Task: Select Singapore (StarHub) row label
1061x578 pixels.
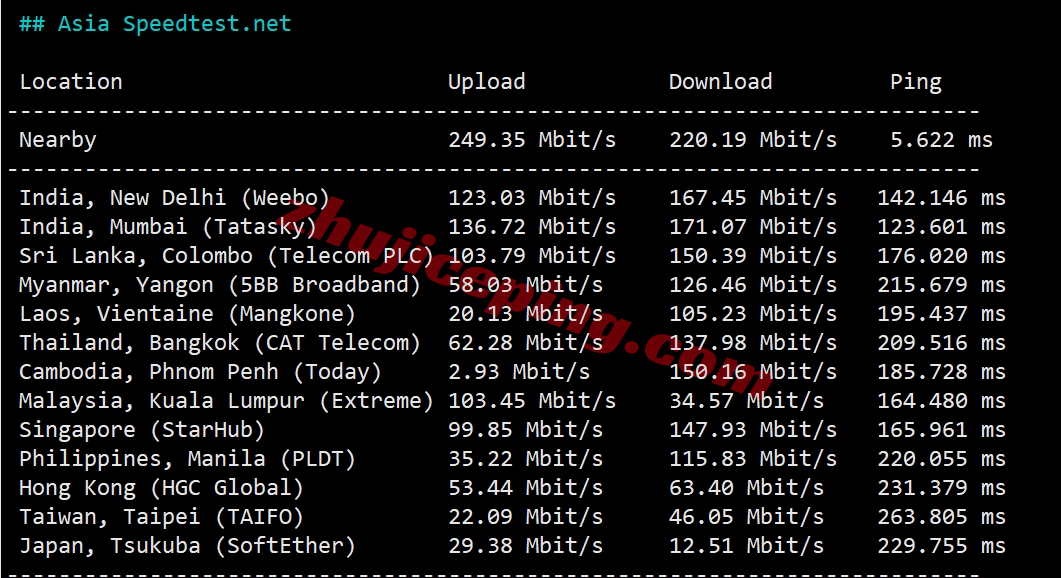Action: point(142,430)
